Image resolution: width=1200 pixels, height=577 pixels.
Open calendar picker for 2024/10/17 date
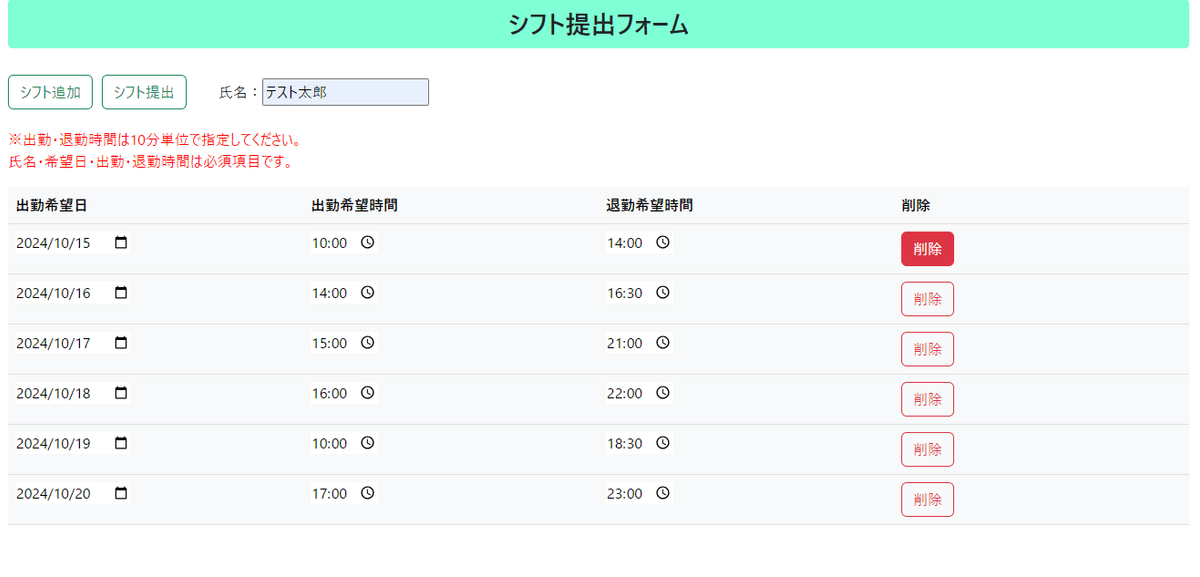[121, 343]
